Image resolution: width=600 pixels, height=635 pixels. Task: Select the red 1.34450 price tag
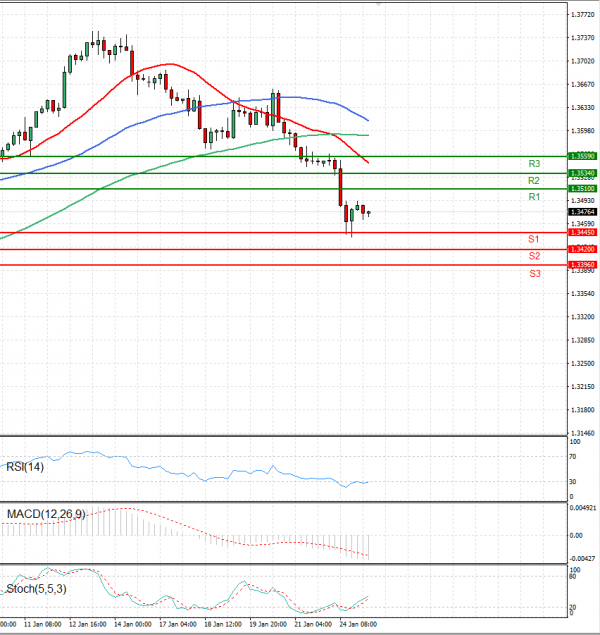pyautogui.click(x=582, y=232)
